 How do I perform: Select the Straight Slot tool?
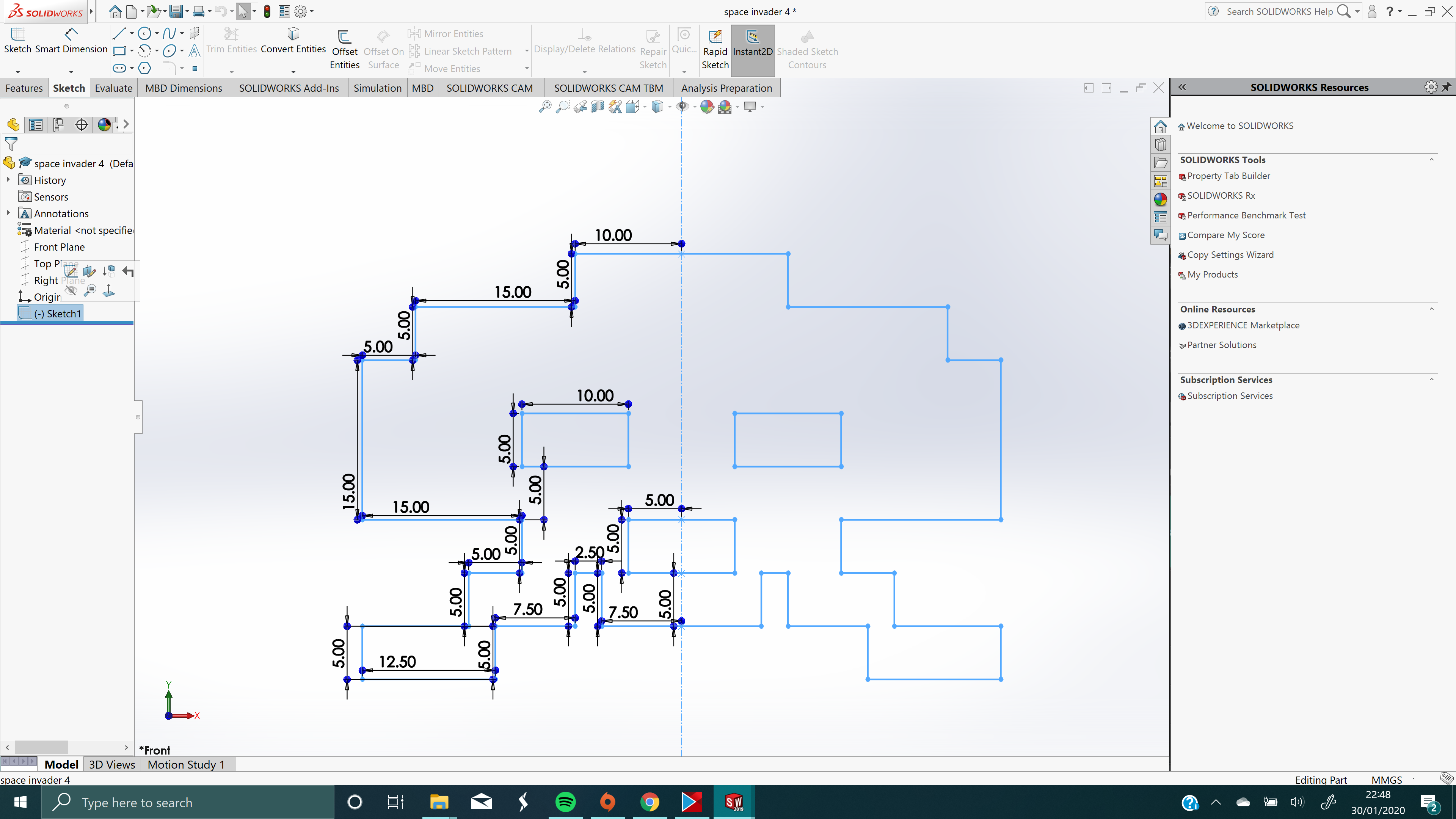pos(119,68)
